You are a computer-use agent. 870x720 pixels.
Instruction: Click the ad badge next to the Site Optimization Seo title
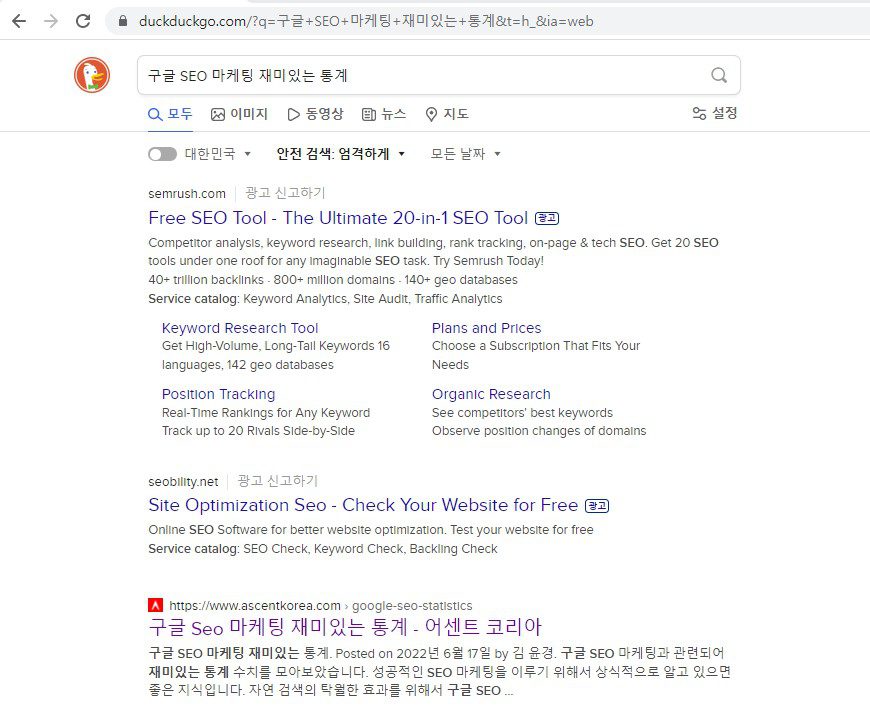pos(597,505)
